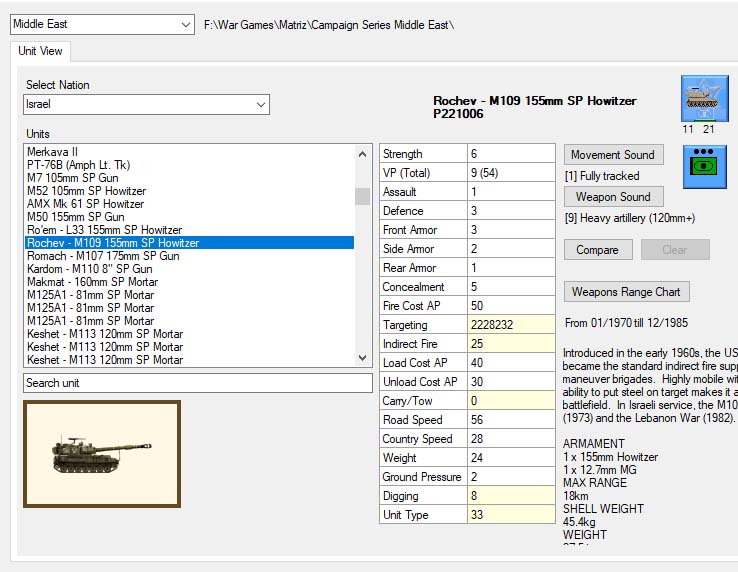This screenshot has height=572, width=738.
Task: Select PT-76B (Amph Lt. Tk) unit
Action: tap(189, 165)
